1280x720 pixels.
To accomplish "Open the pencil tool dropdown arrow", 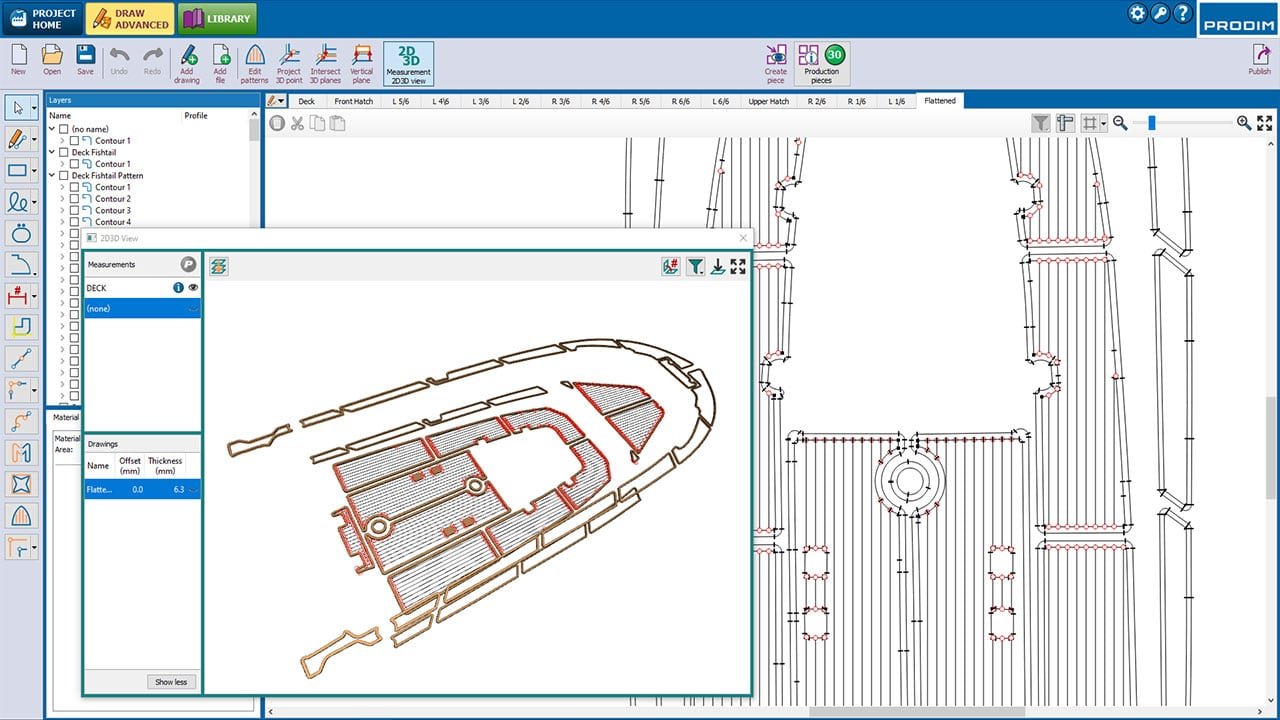I will point(34,138).
